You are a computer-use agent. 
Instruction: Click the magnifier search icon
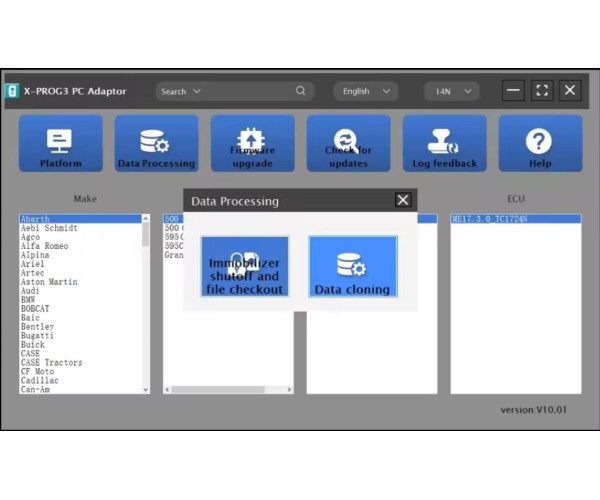(x=301, y=91)
